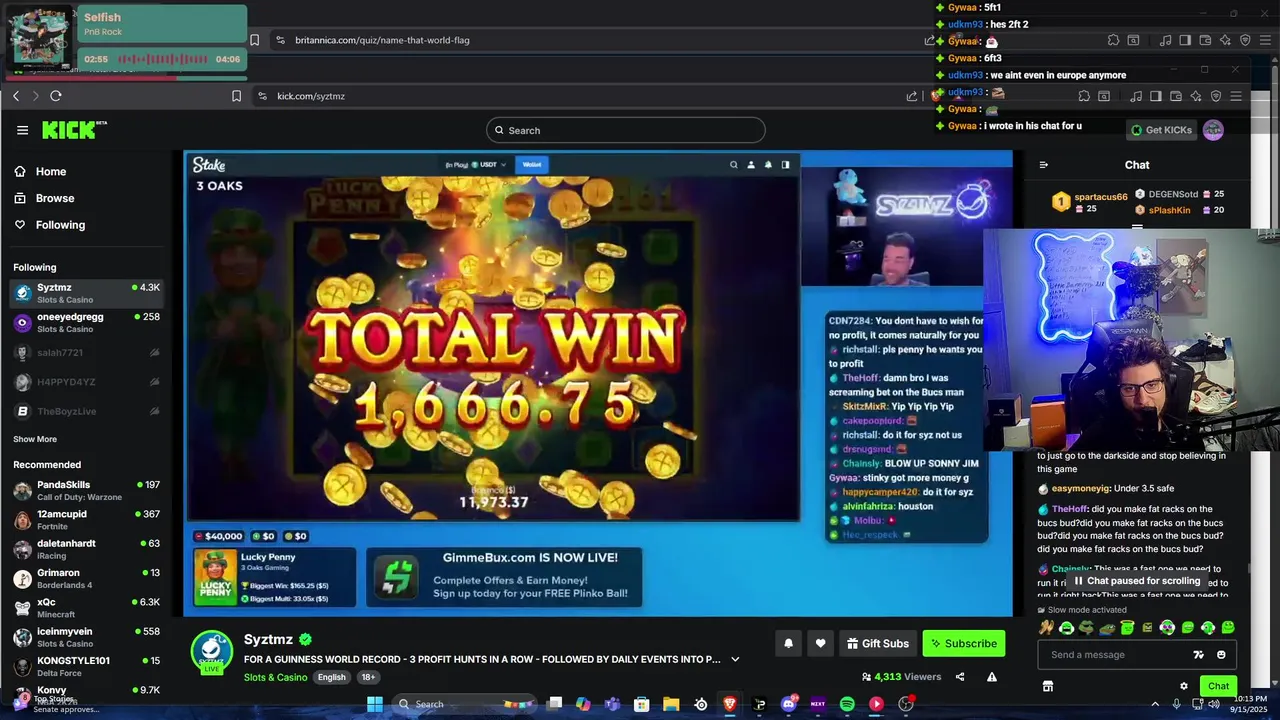This screenshot has width=1280, height=720.
Task: Open Brave main menu in Kick window
Action: tap(1236, 96)
